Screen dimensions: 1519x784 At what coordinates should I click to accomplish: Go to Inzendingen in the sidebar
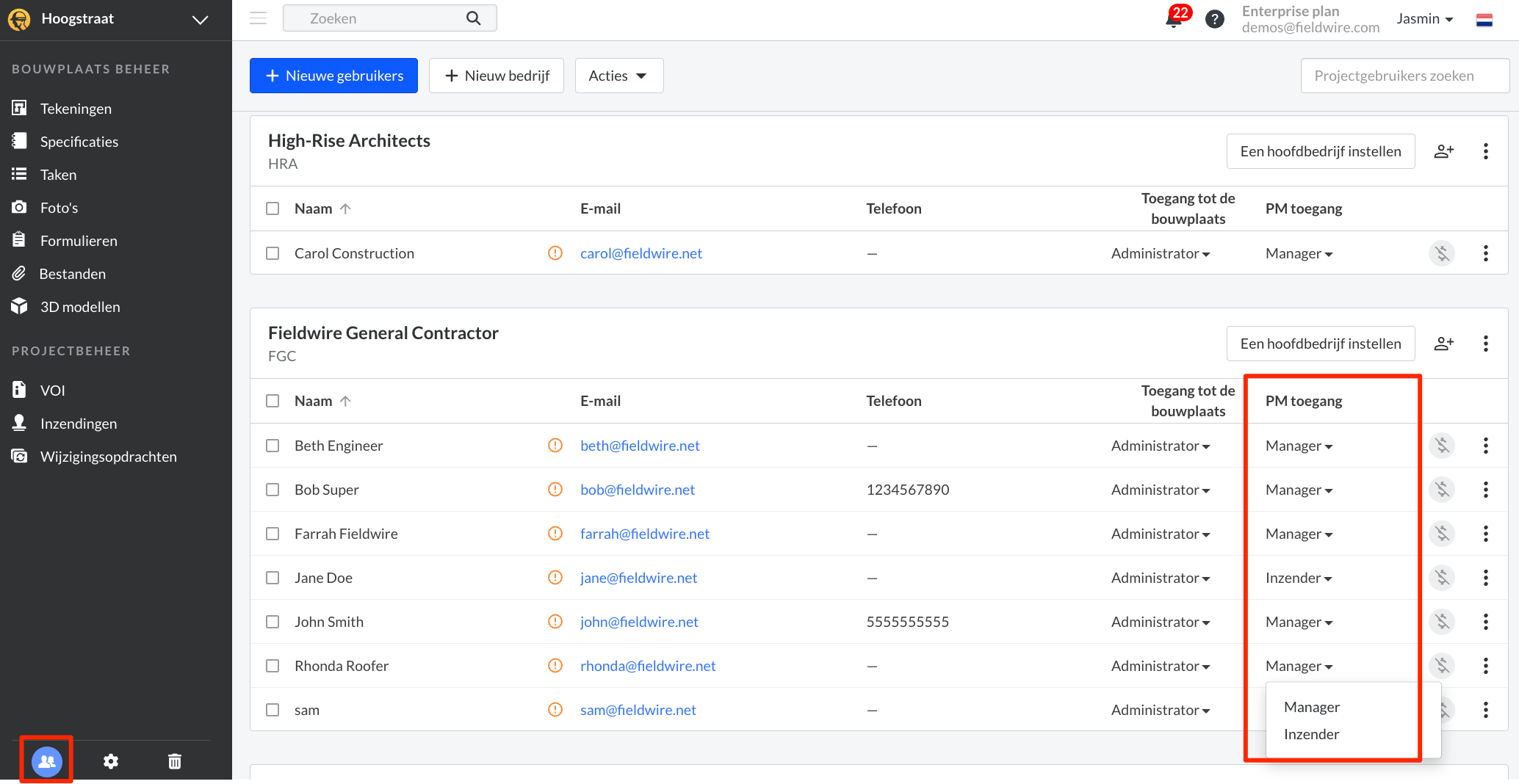pos(79,424)
